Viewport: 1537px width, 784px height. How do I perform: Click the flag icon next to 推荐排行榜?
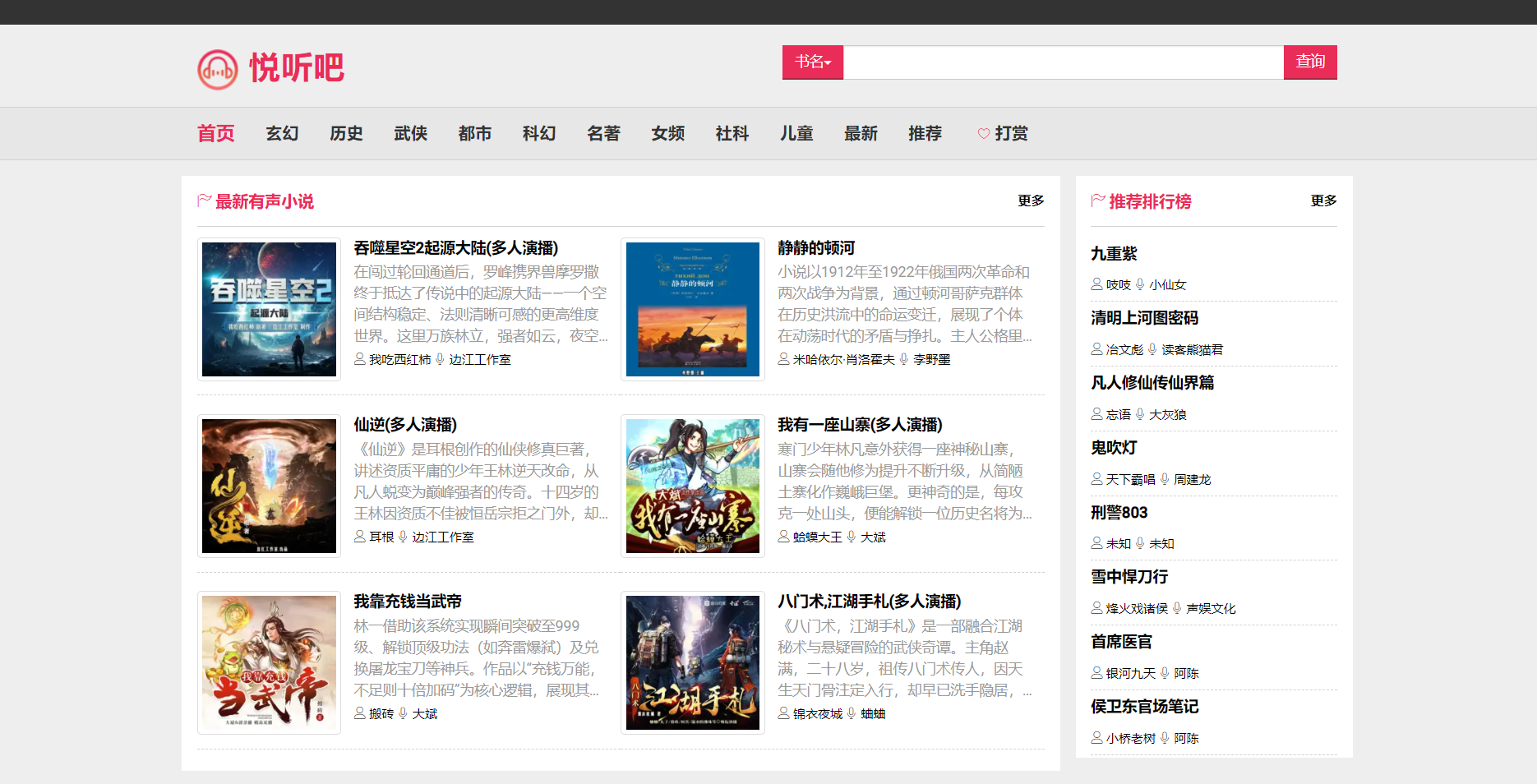click(1098, 201)
